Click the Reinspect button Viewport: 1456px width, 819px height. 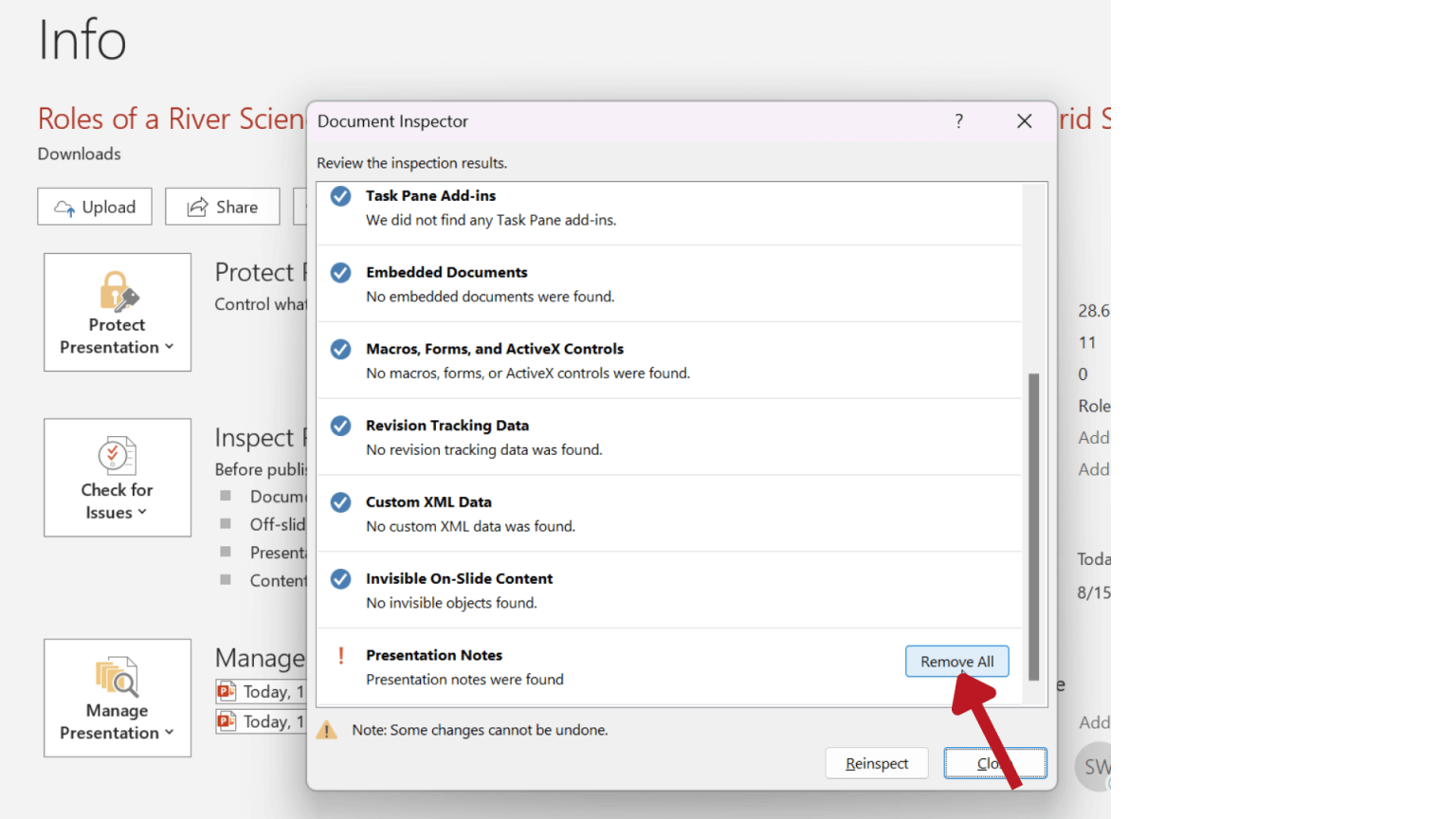coord(876,763)
